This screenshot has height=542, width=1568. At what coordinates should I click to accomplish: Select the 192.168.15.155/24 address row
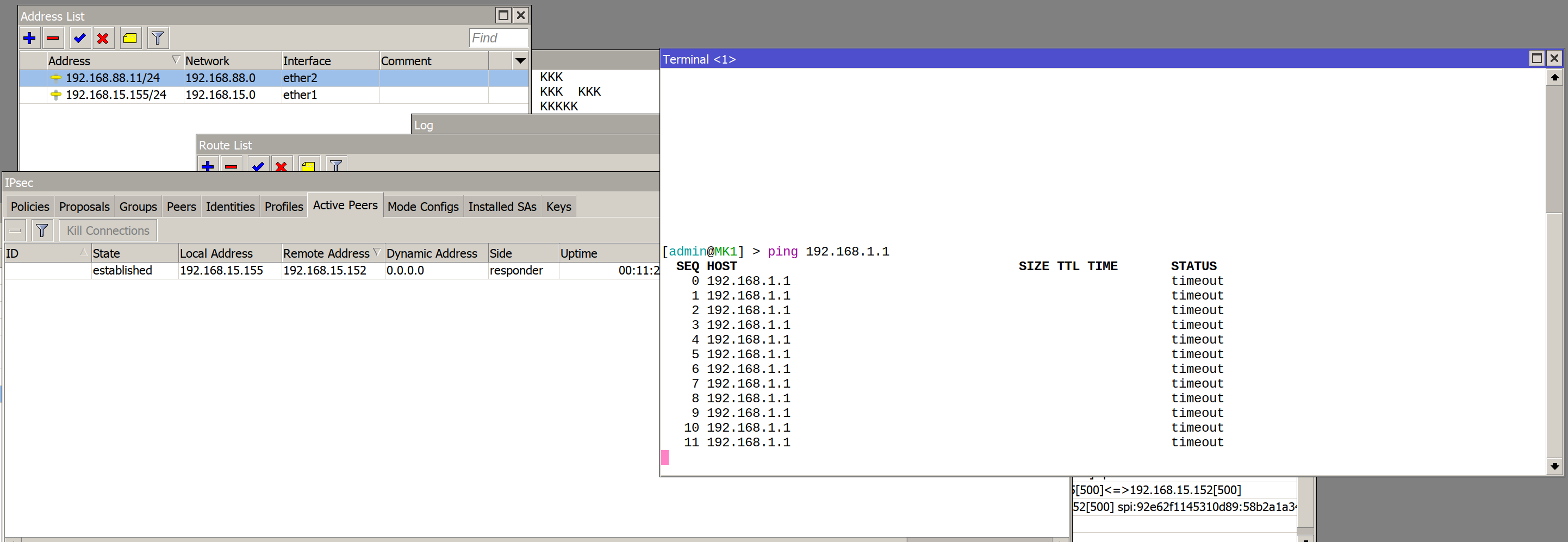click(x=274, y=95)
